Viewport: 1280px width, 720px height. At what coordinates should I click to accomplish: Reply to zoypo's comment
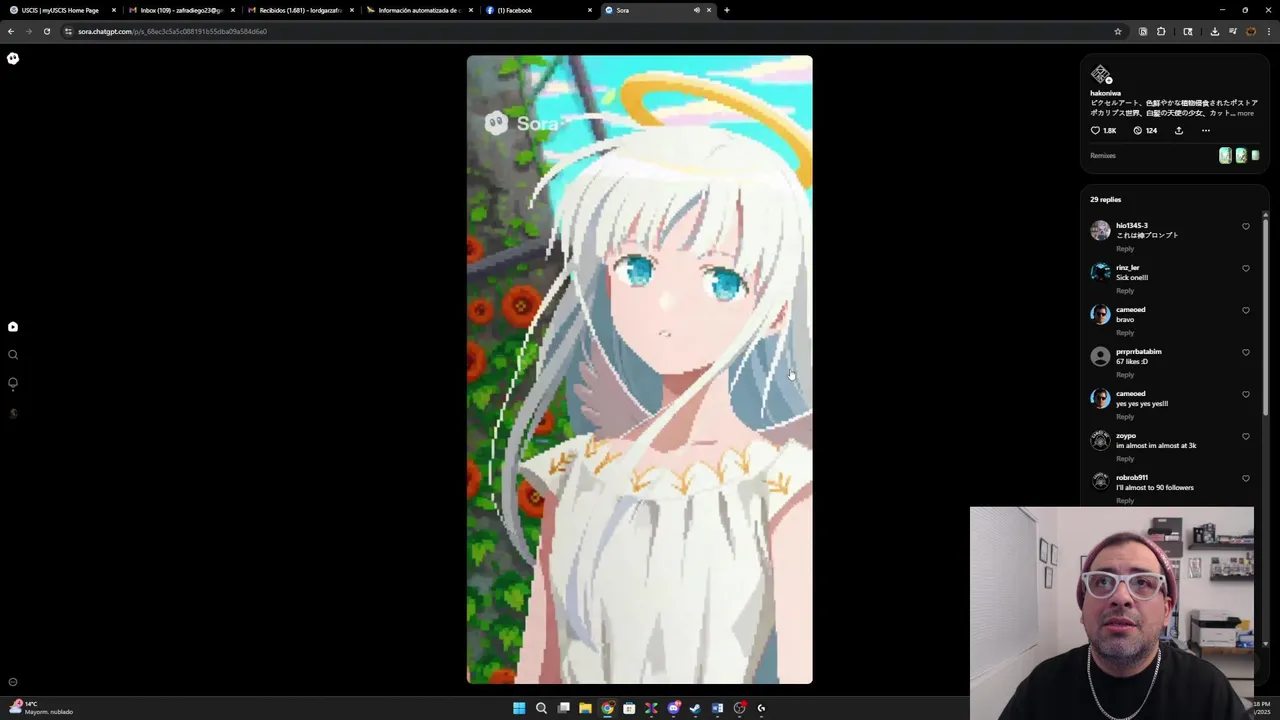click(x=1125, y=459)
